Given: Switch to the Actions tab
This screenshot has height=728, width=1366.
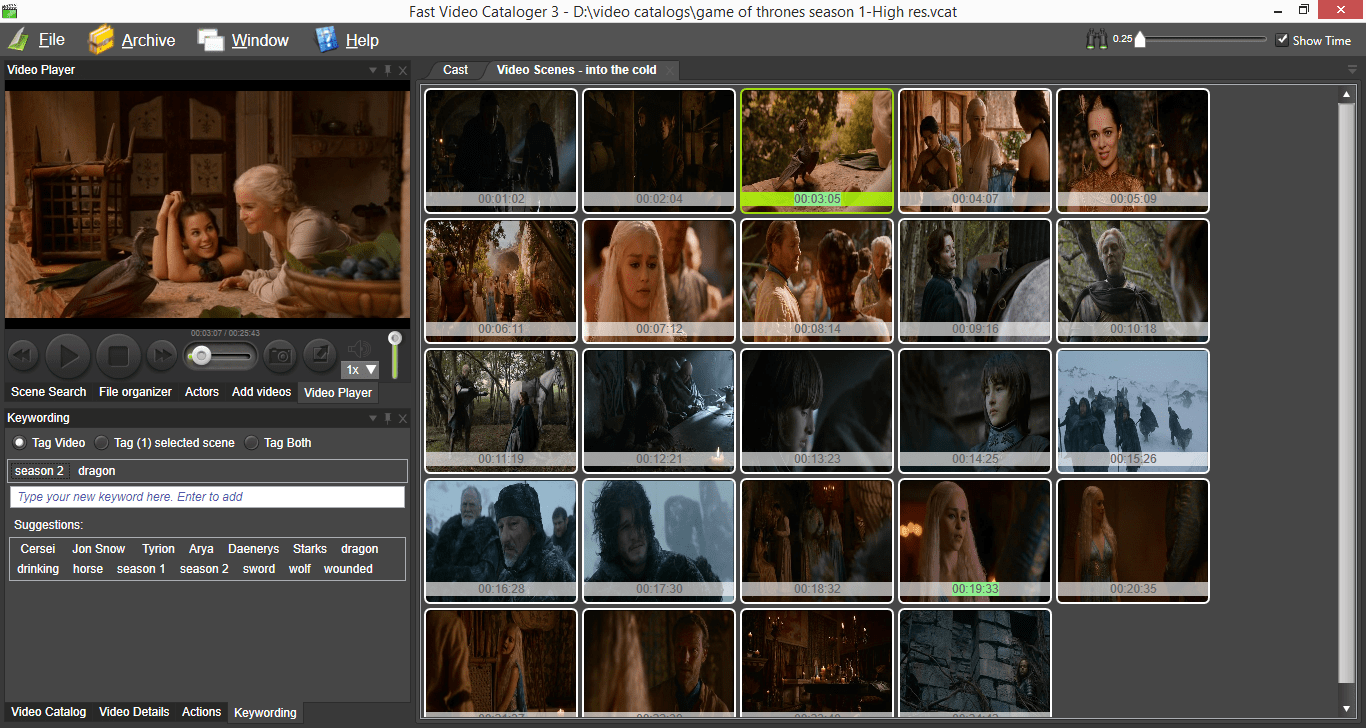Looking at the screenshot, I should tap(201, 712).
